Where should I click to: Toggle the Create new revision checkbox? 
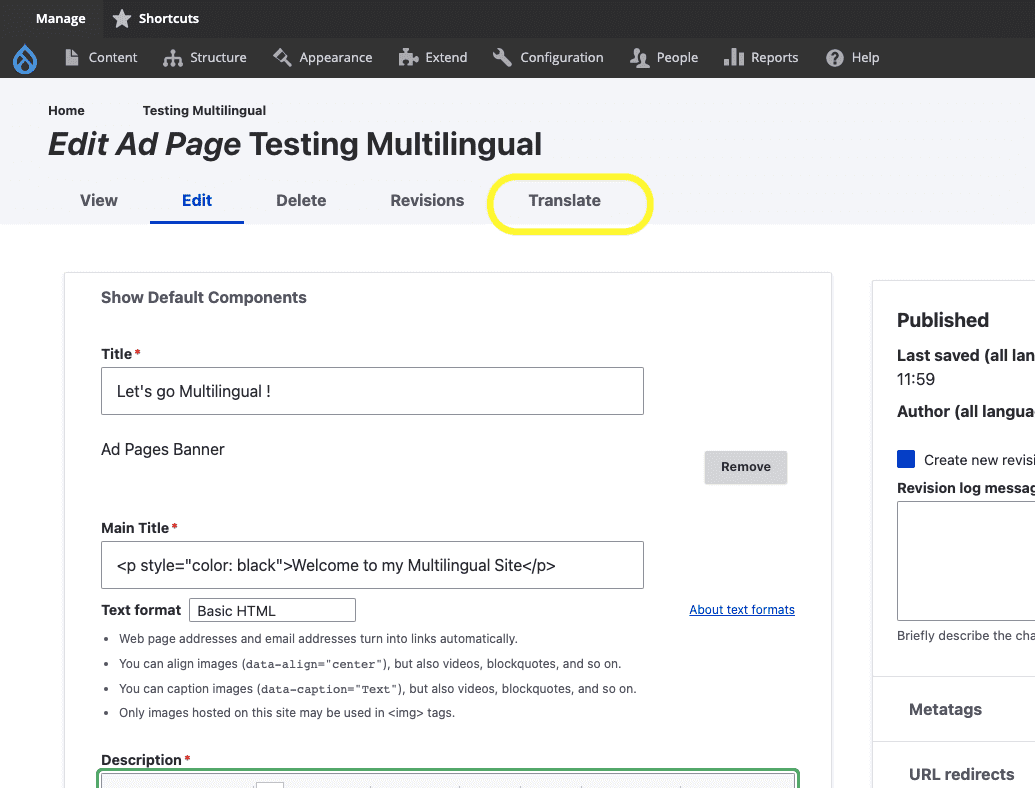point(906,460)
